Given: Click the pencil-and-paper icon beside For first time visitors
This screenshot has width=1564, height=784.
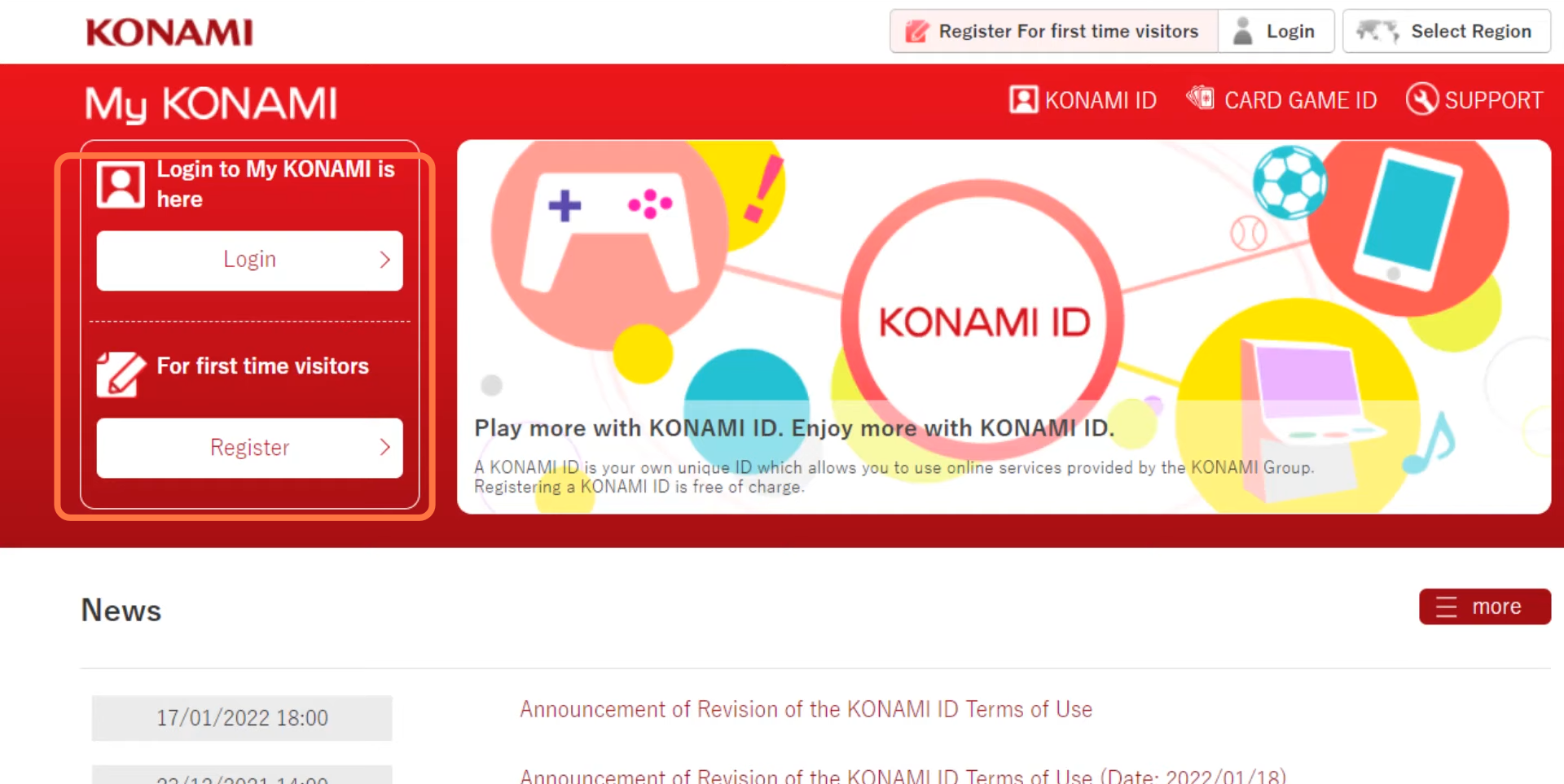Looking at the screenshot, I should coord(121,374).
